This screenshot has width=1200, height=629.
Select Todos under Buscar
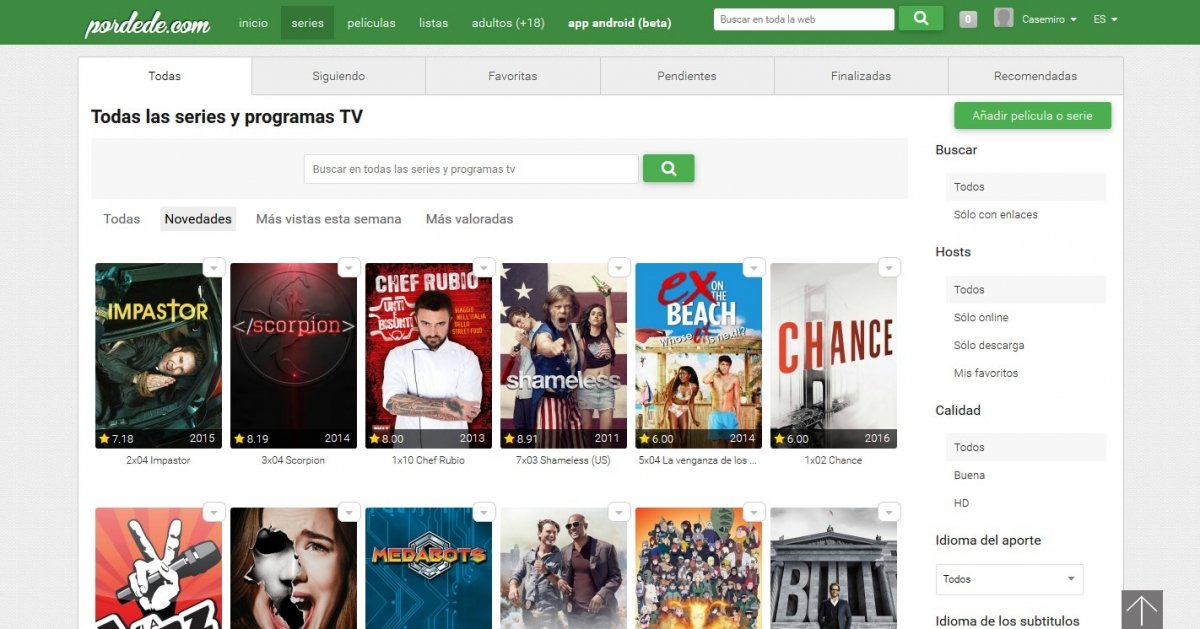tap(1025, 187)
